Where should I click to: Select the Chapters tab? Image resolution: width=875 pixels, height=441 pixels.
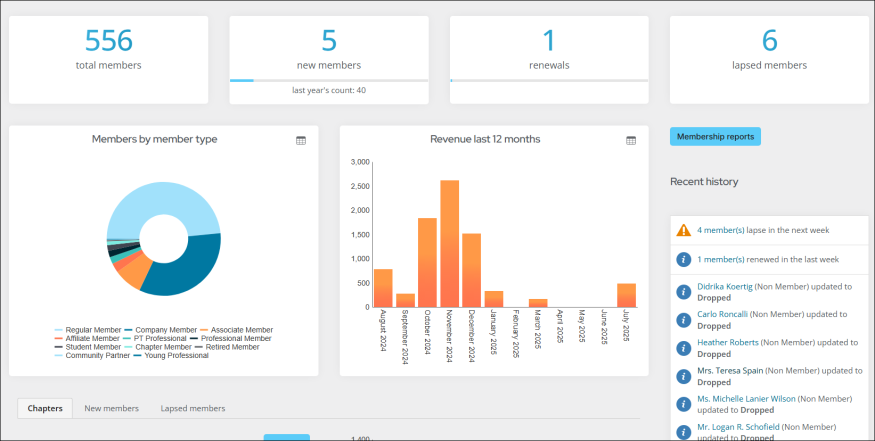click(x=45, y=408)
